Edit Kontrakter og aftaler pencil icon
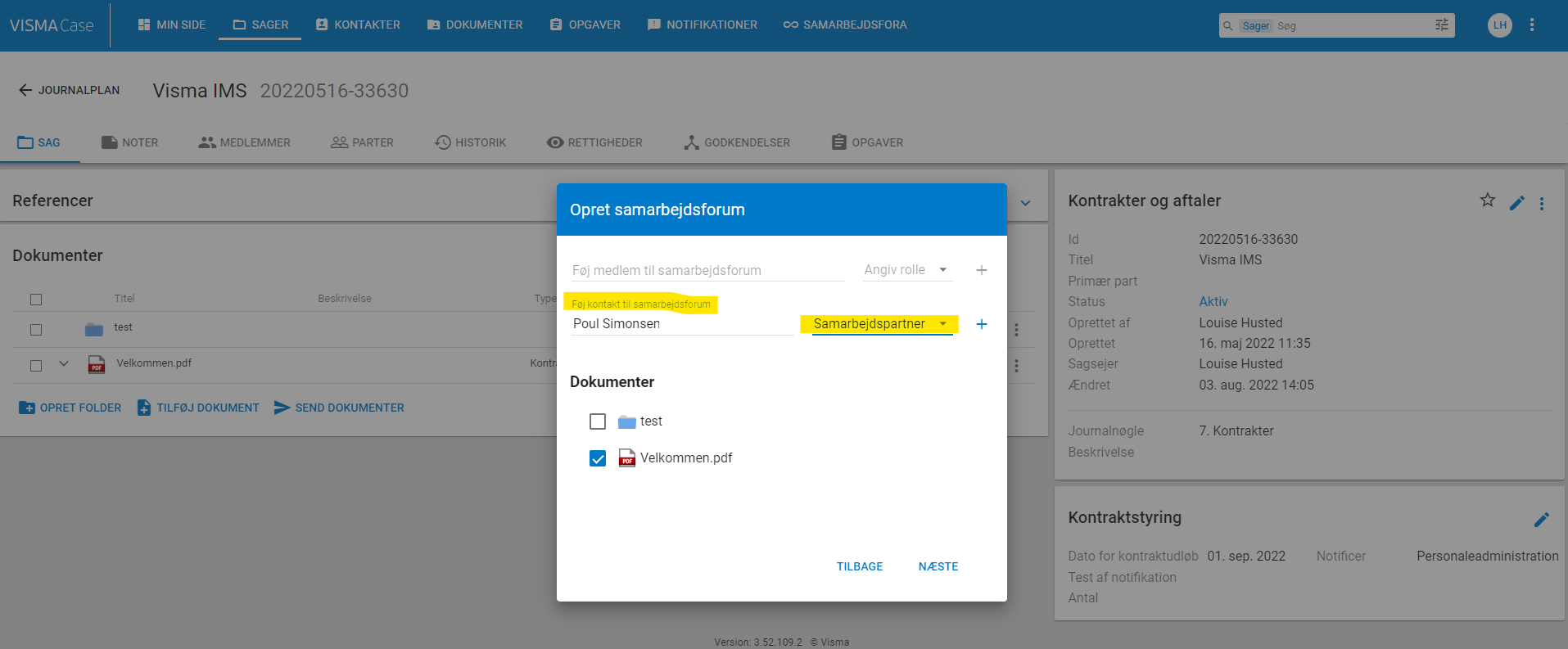Image resolution: width=1568 pixels, height=649 pixels. 1517,203
